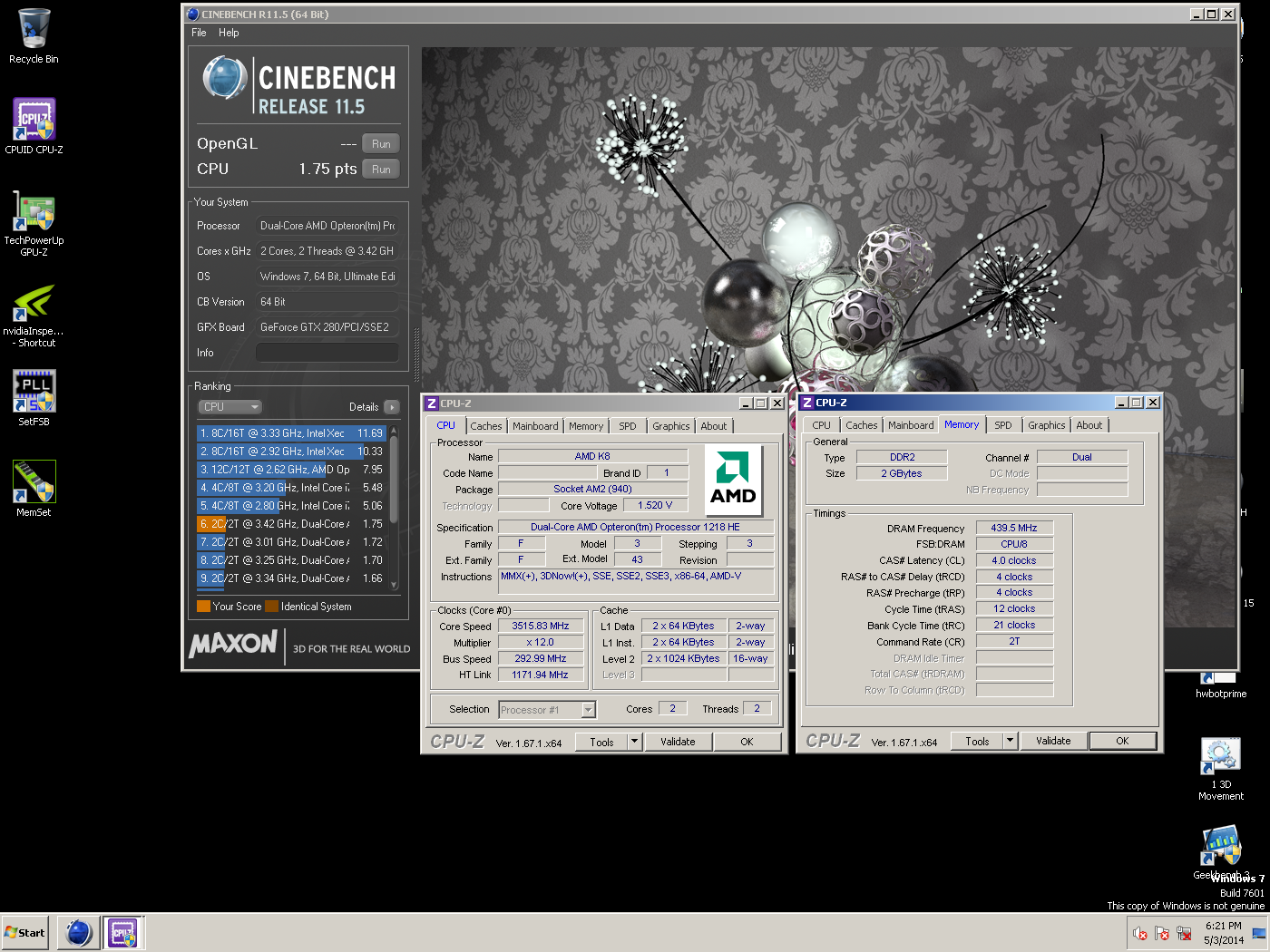
Task: Open Memory tab in left CPU-Z window
Action: coord(586,426)
